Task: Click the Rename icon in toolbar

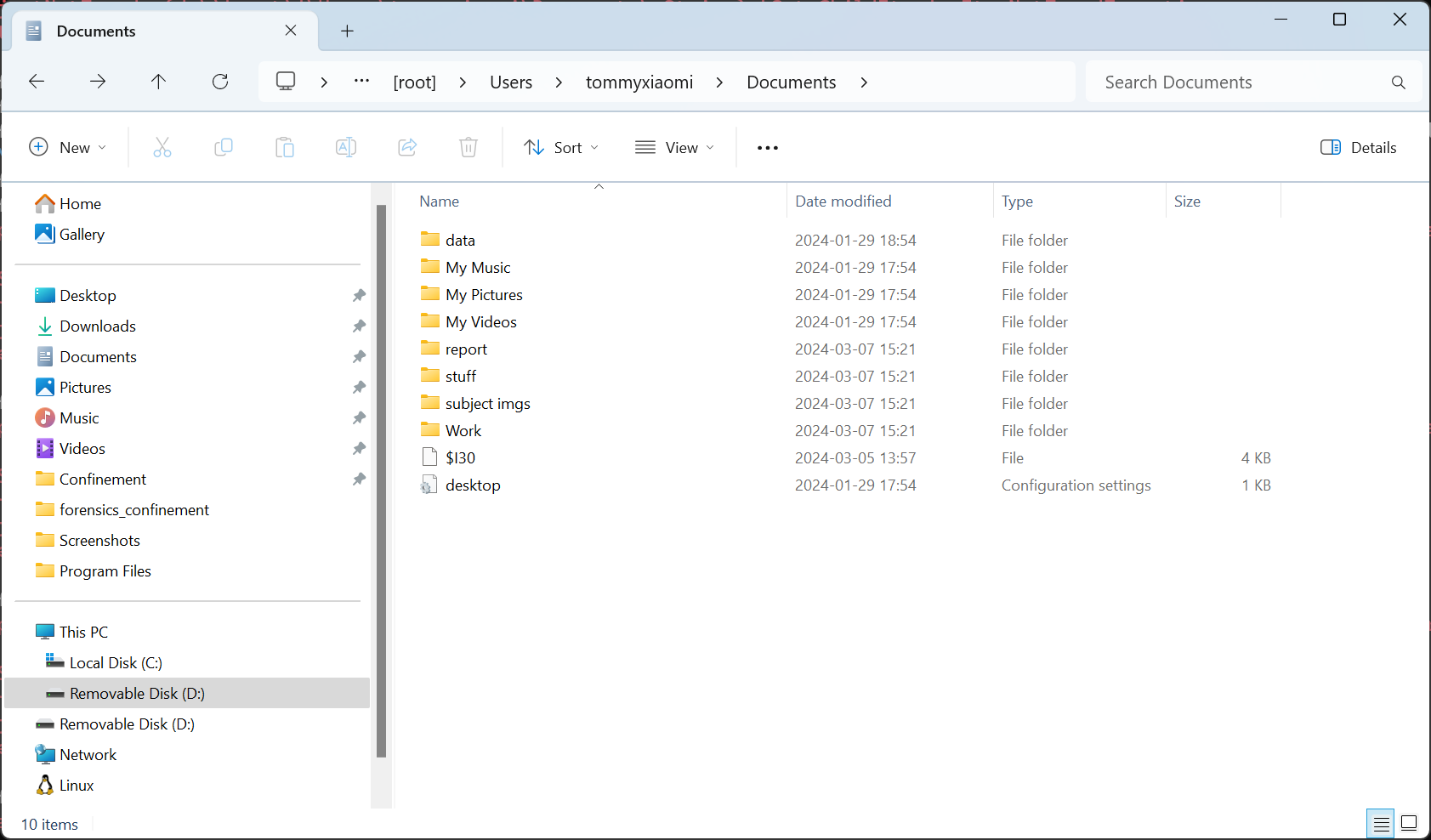Action: [x=346, y=148]
